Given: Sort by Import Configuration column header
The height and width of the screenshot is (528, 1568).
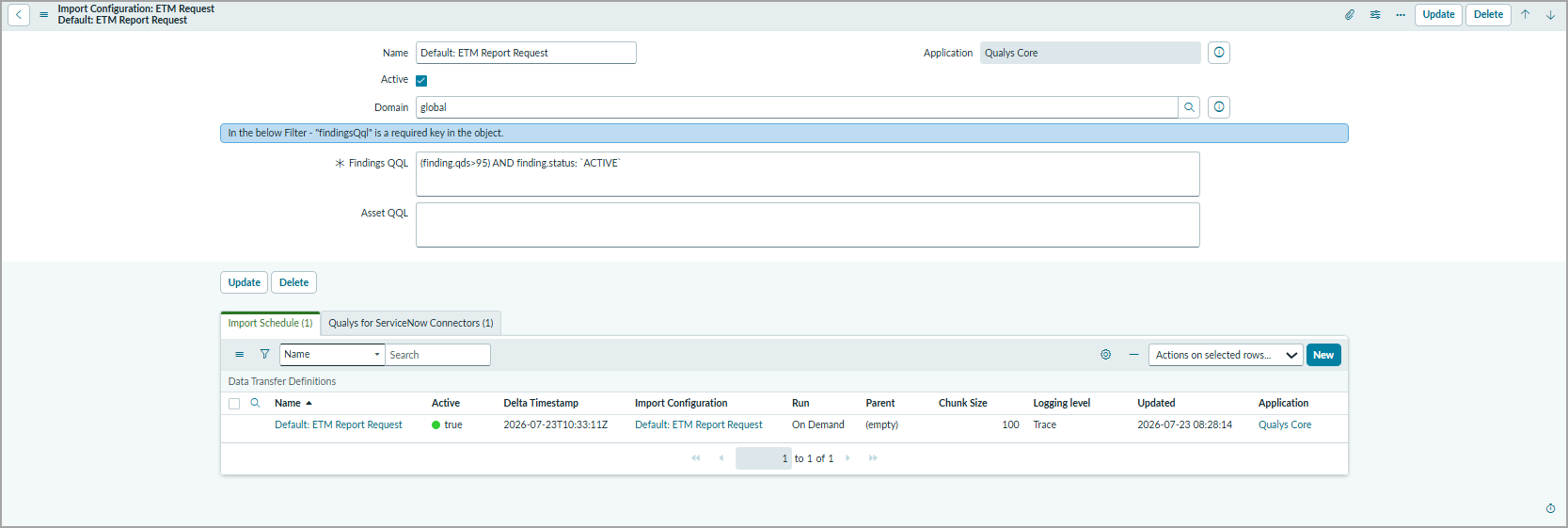Looking at the screenshot, I should [681, 403].
